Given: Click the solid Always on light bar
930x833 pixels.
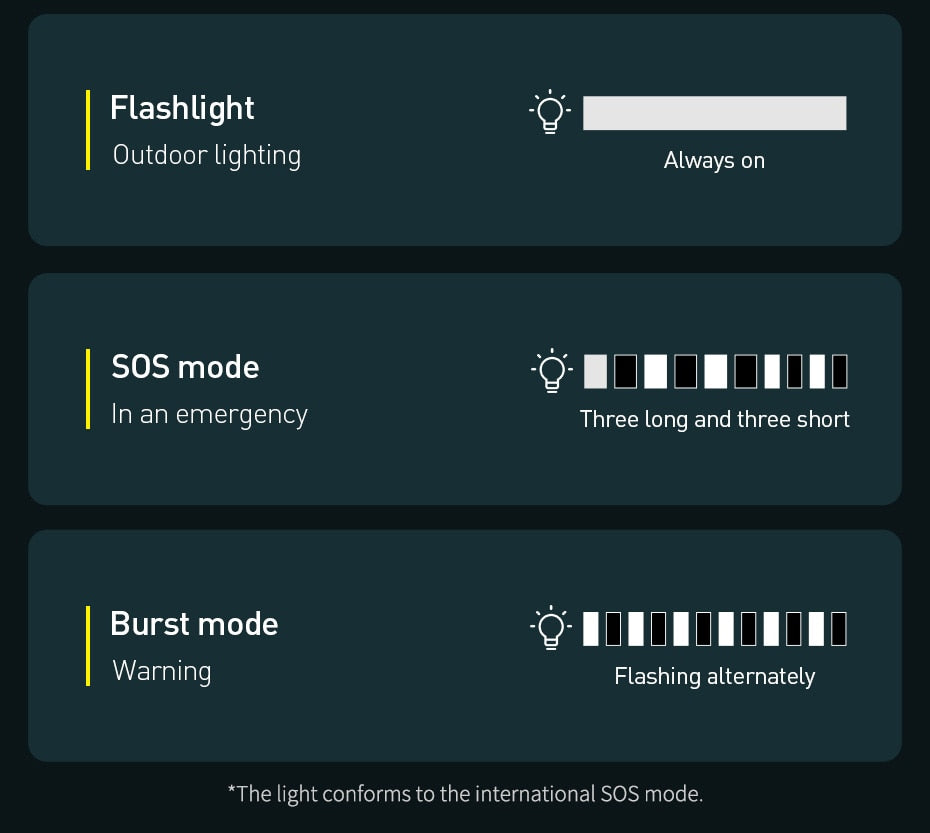Looking at the screenshot, I should [x=714, y=113].
